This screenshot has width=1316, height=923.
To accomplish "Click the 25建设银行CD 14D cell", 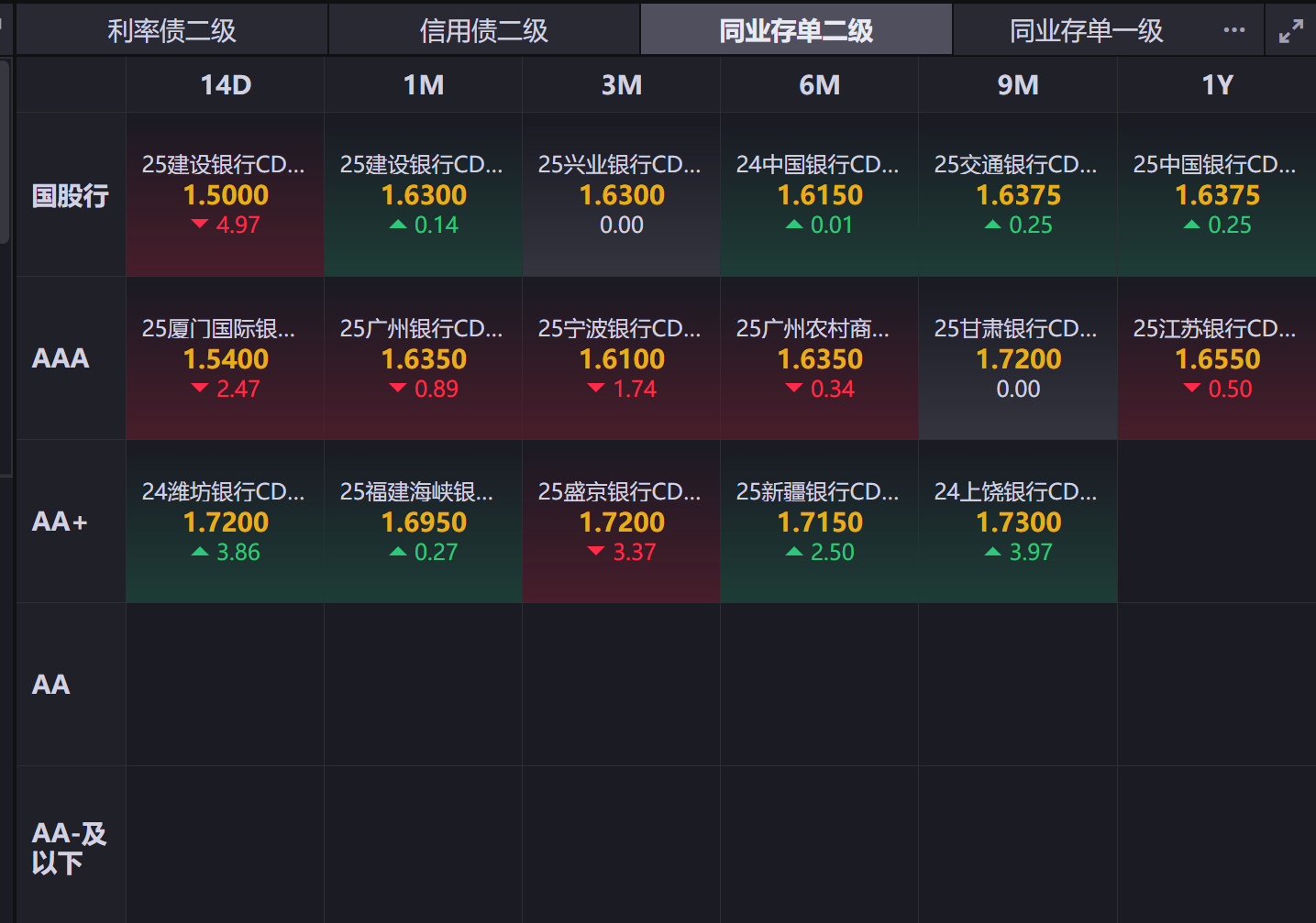I will click(226, 194).
